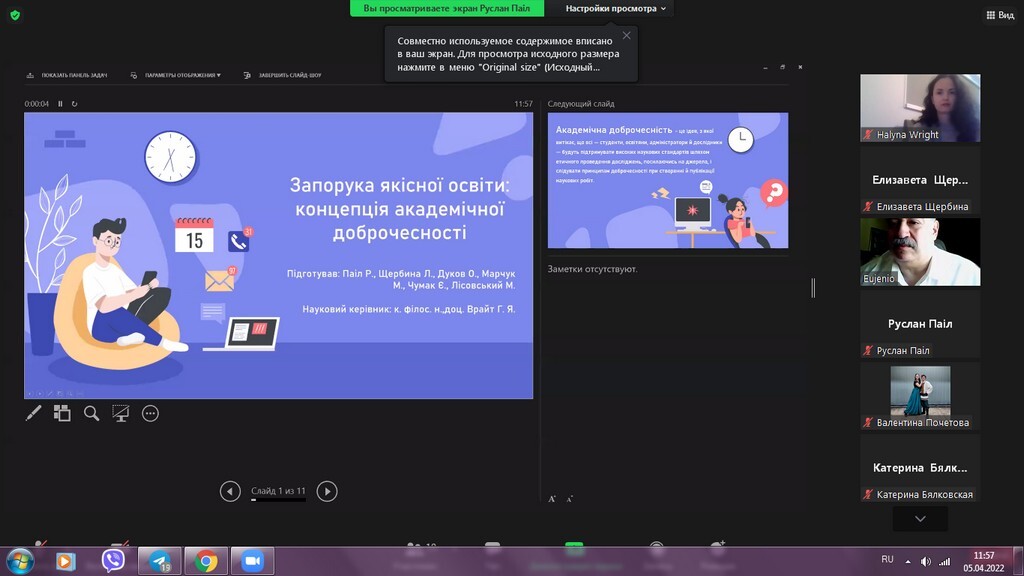Click the green screen sharing banner
The height and width of the screenshot is (576, 1024).
(447, 8)
